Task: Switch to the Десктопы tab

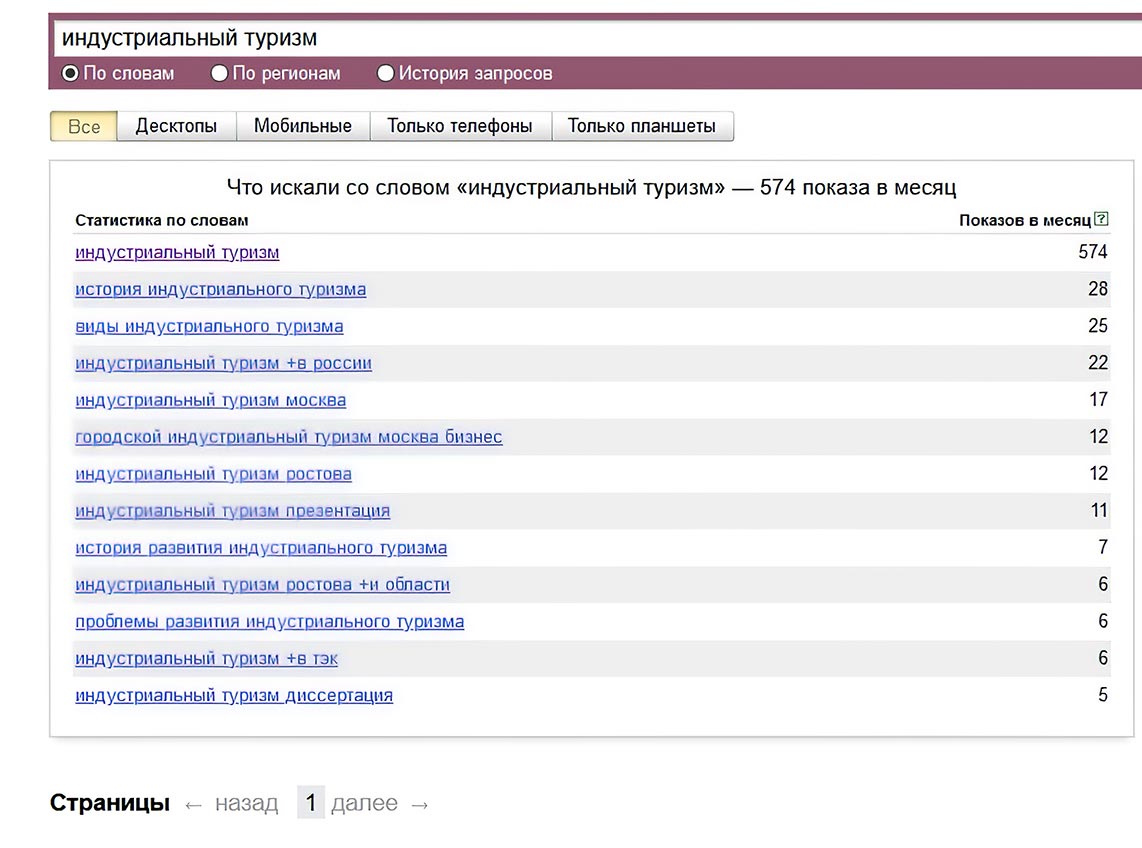Action: [176, 127]
